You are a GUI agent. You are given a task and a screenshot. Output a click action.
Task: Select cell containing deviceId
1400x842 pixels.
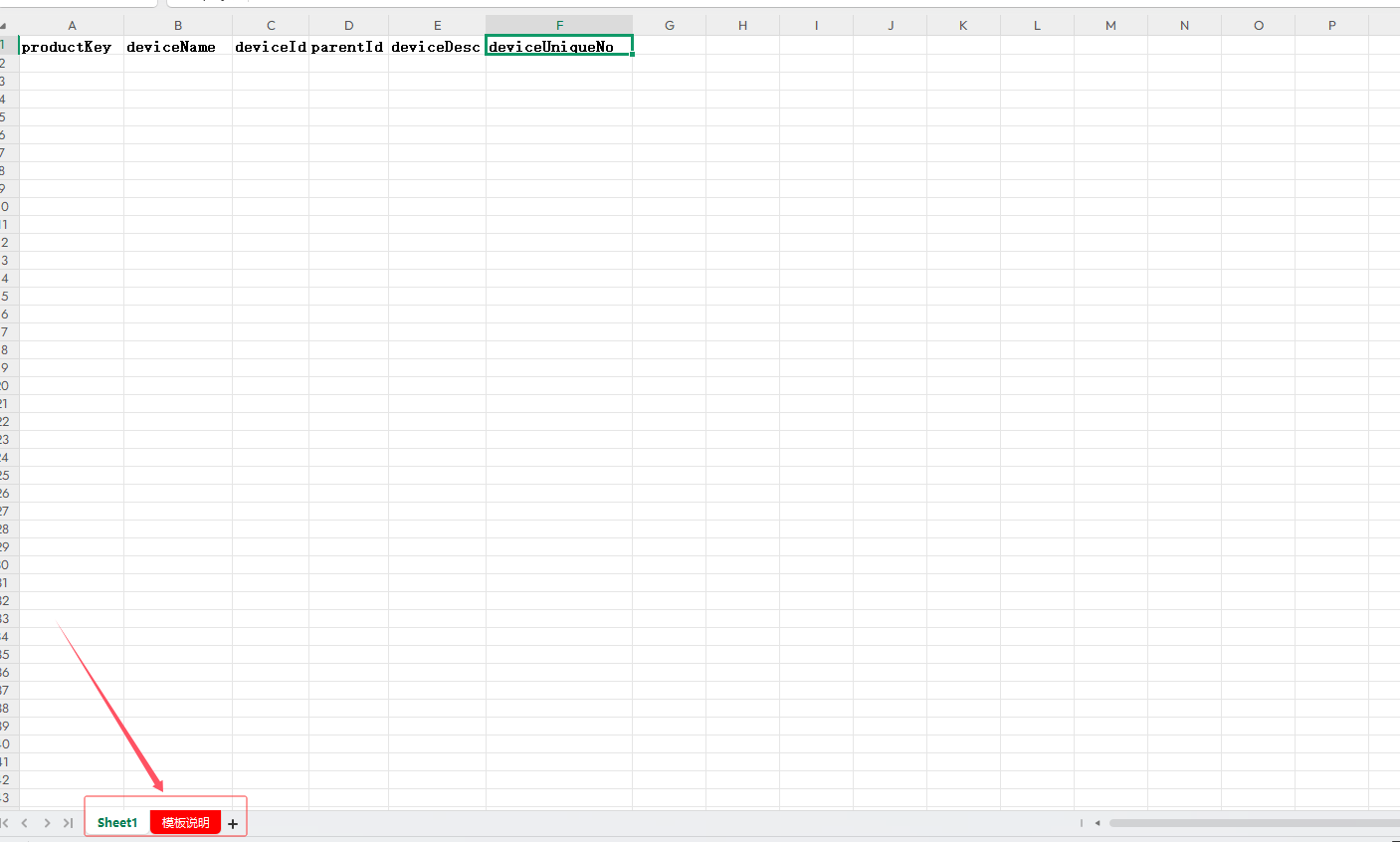click(271, 46)
